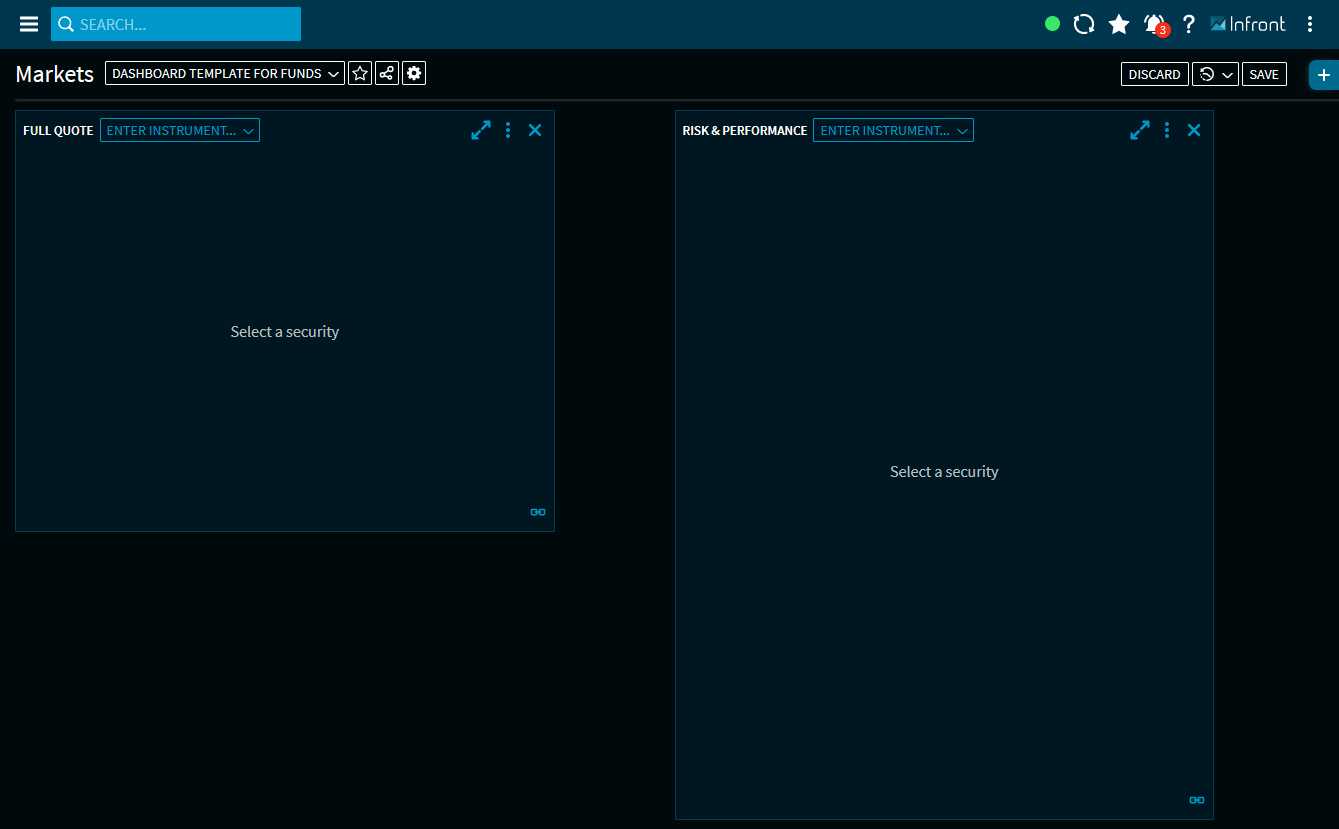This screenshot has height=829, width=1339.
Task: Open the top-right application kebab menu
Action: click(1310, 24)
